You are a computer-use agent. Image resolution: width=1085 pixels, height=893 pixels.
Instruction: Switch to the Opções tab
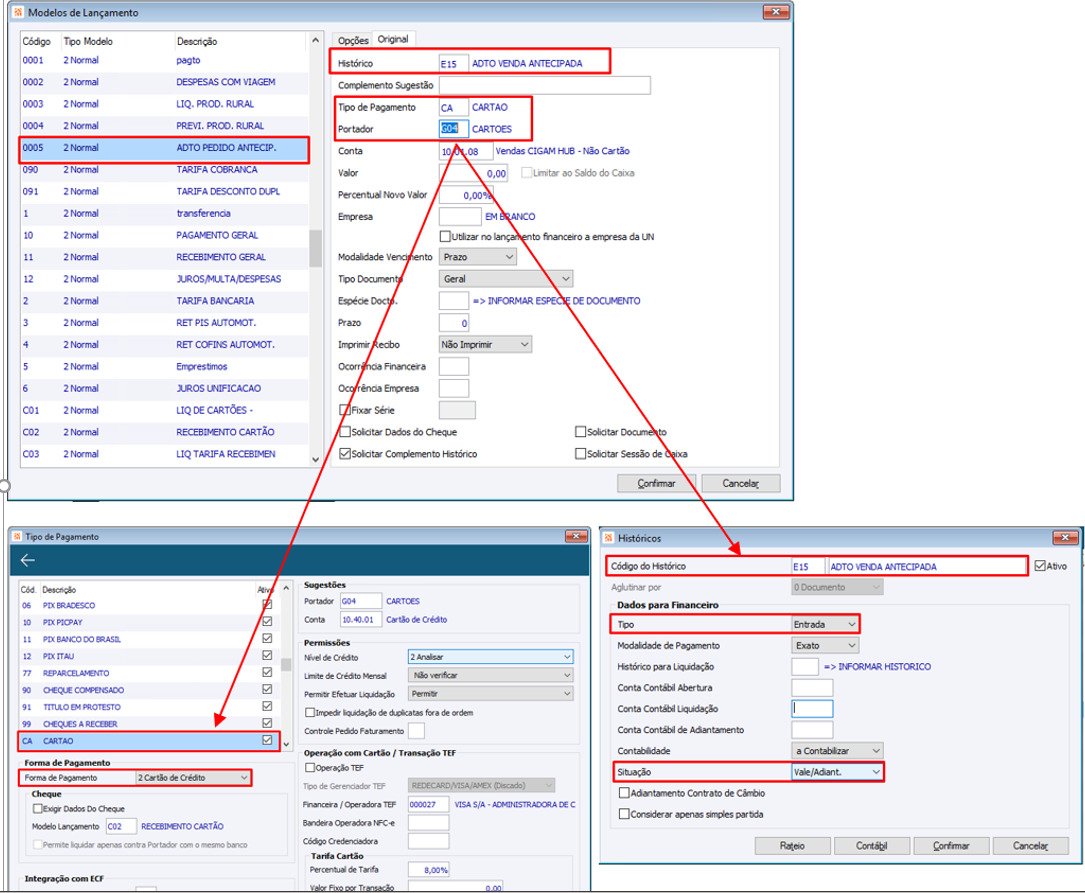(x=353, y=40)
